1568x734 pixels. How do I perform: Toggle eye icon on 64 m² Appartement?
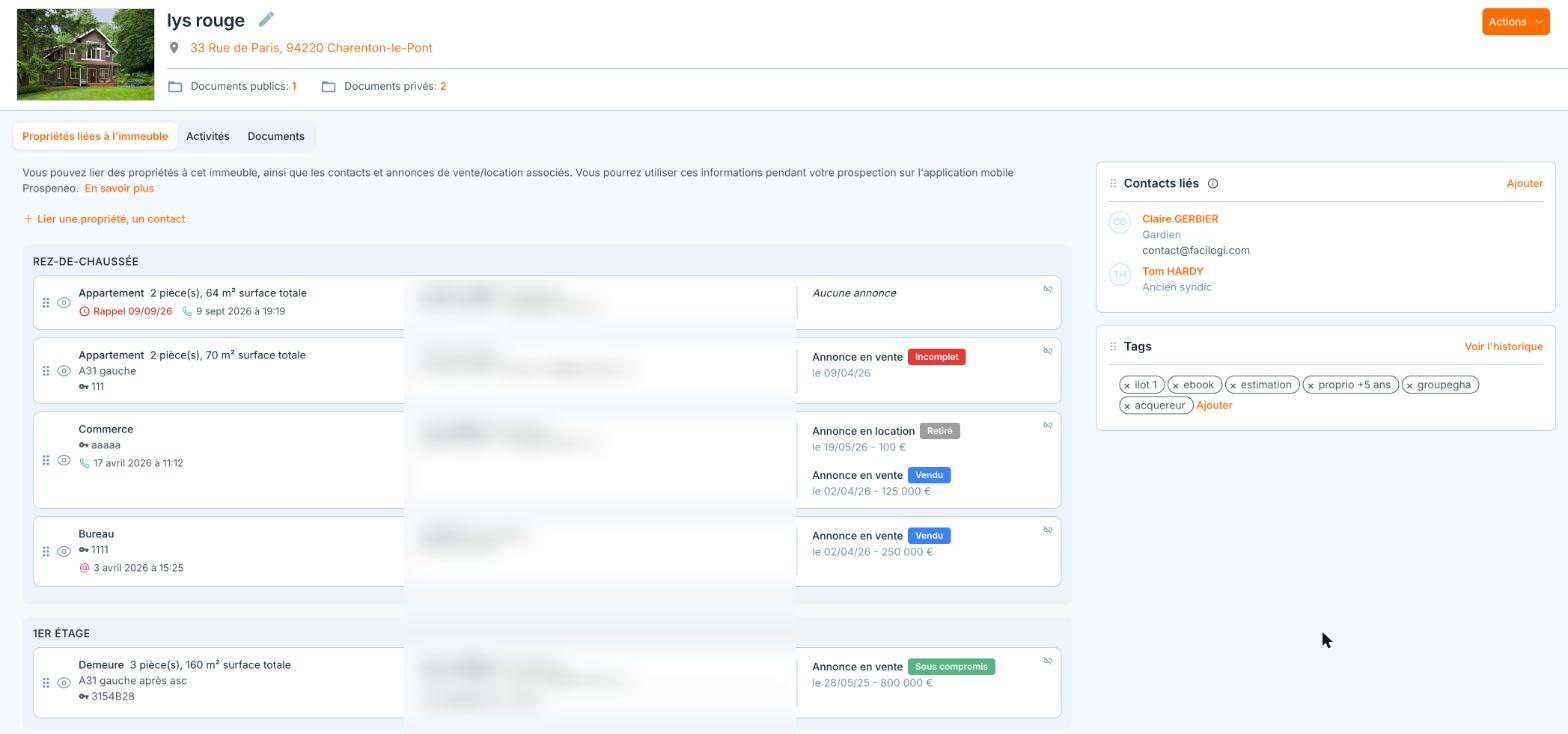click(64, 303)
